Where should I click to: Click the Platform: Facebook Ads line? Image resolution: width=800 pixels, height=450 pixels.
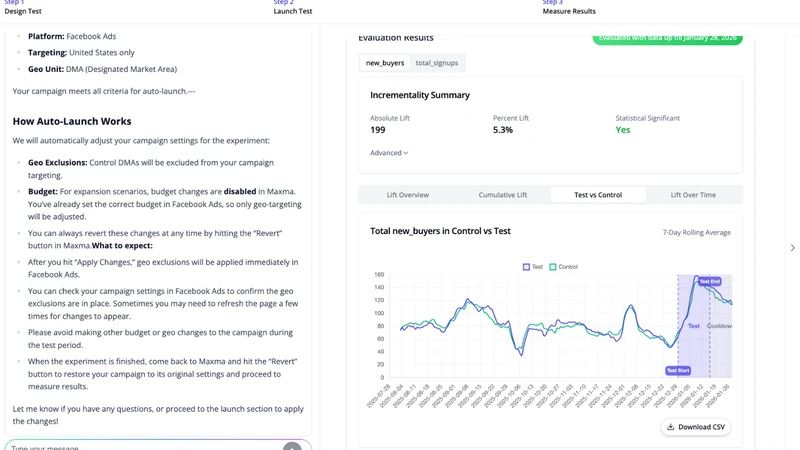pyautogui.click(x=72, y=36)
